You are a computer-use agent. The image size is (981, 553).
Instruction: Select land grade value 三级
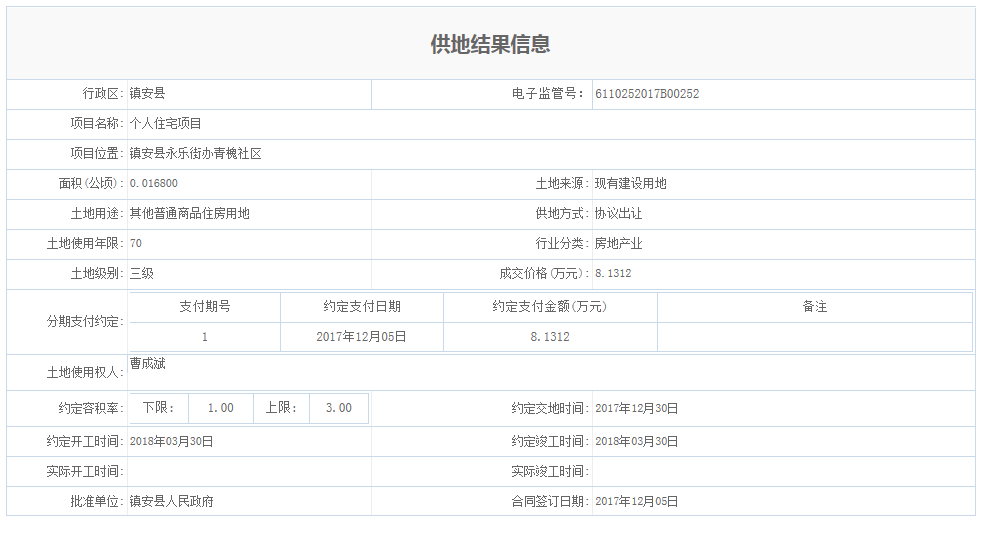coord(141,273)
